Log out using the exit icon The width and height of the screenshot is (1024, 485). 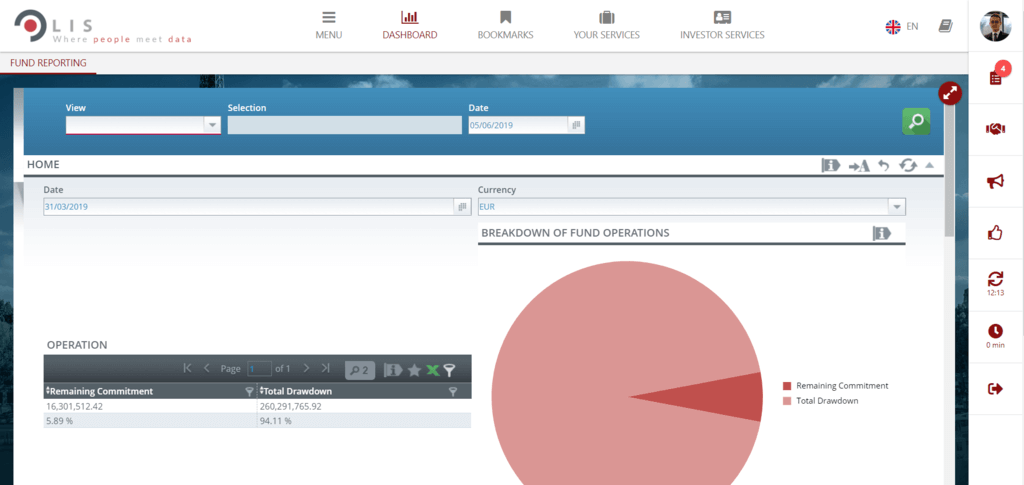995,389
